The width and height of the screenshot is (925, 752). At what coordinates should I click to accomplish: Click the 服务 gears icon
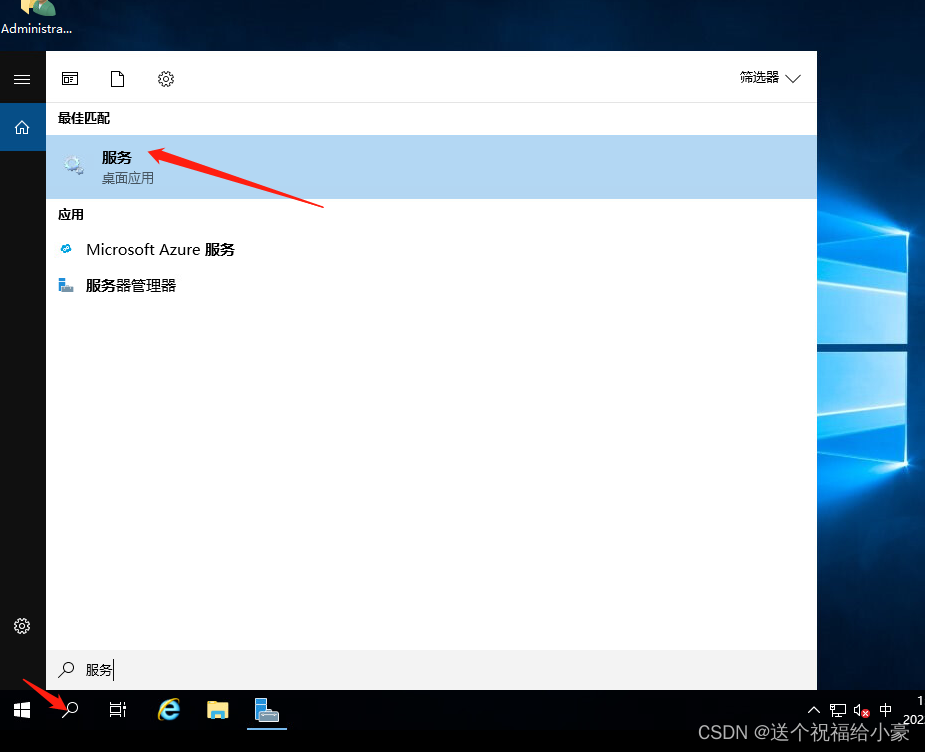tap(74, 165)
